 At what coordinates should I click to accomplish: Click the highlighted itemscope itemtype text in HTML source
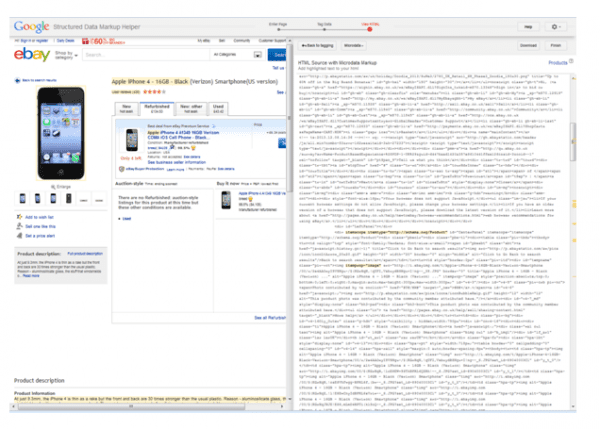click(396, 232)
